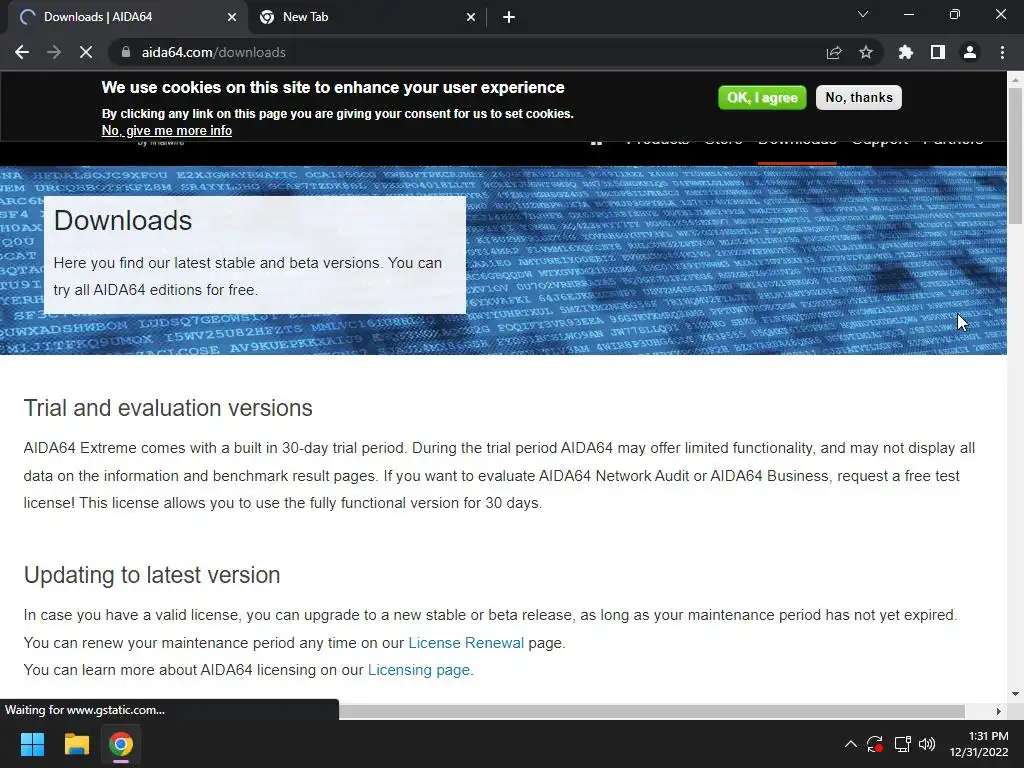Click the vertical scrollbar thumb
1024x768 pixels.
[x=1015, y=155]
